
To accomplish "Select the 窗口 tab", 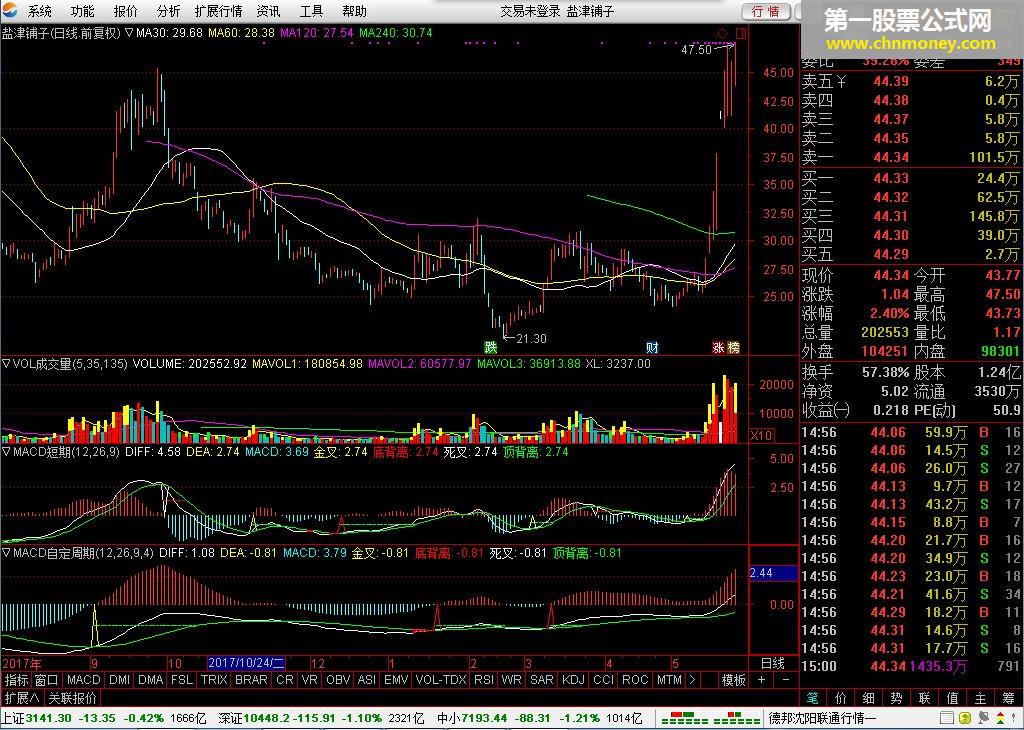I will pos(46,680).
